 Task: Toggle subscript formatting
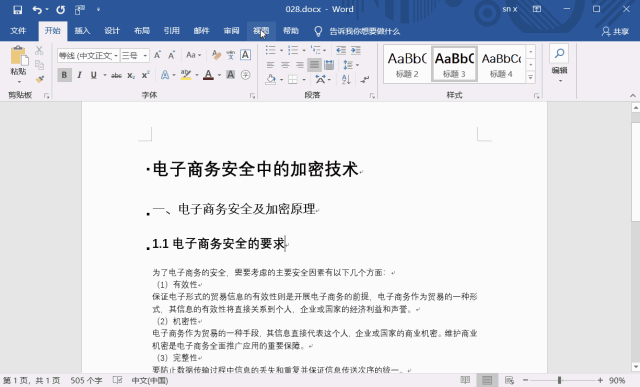point(131,75)
